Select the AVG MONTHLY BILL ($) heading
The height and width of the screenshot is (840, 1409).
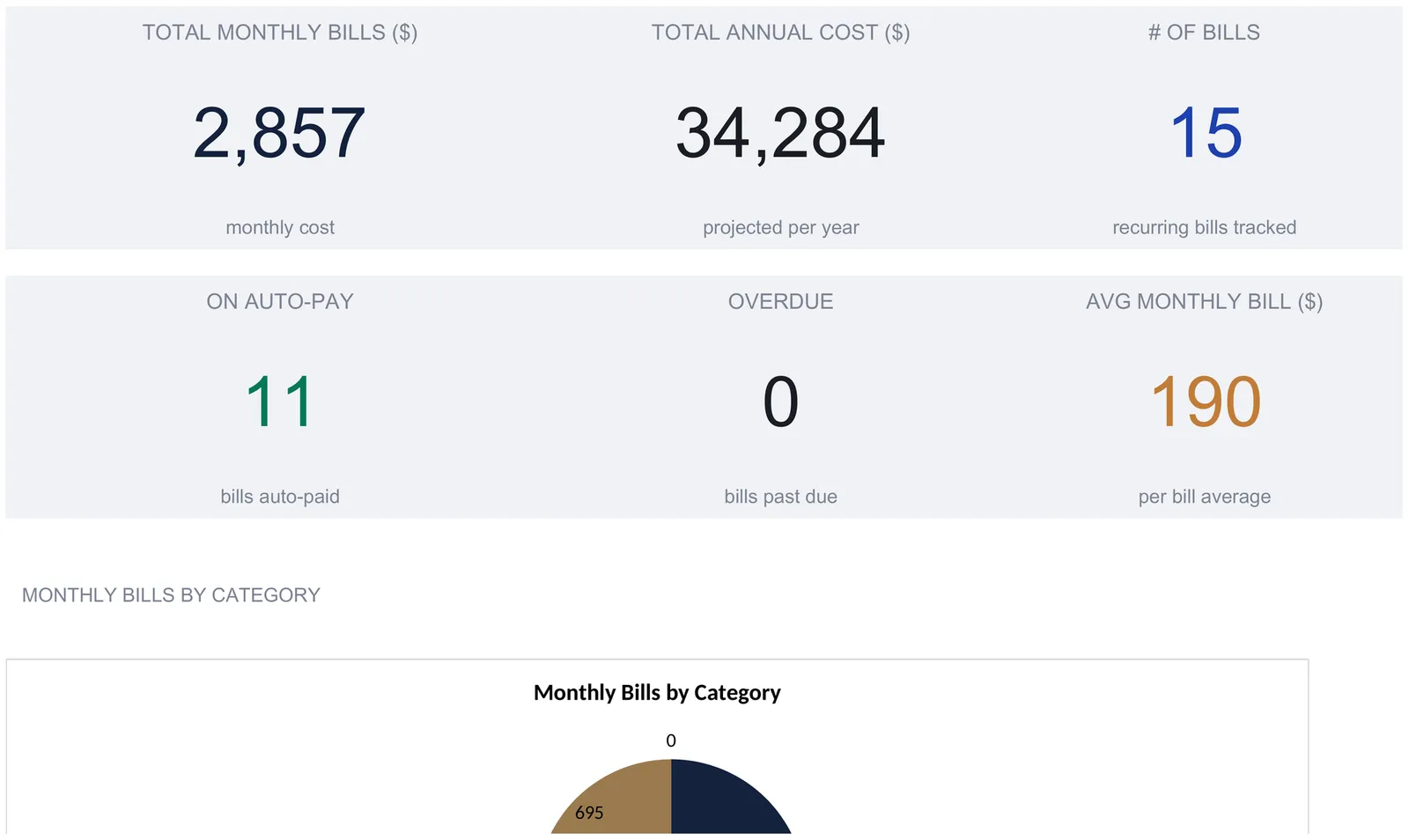(x=1204, y=301)
